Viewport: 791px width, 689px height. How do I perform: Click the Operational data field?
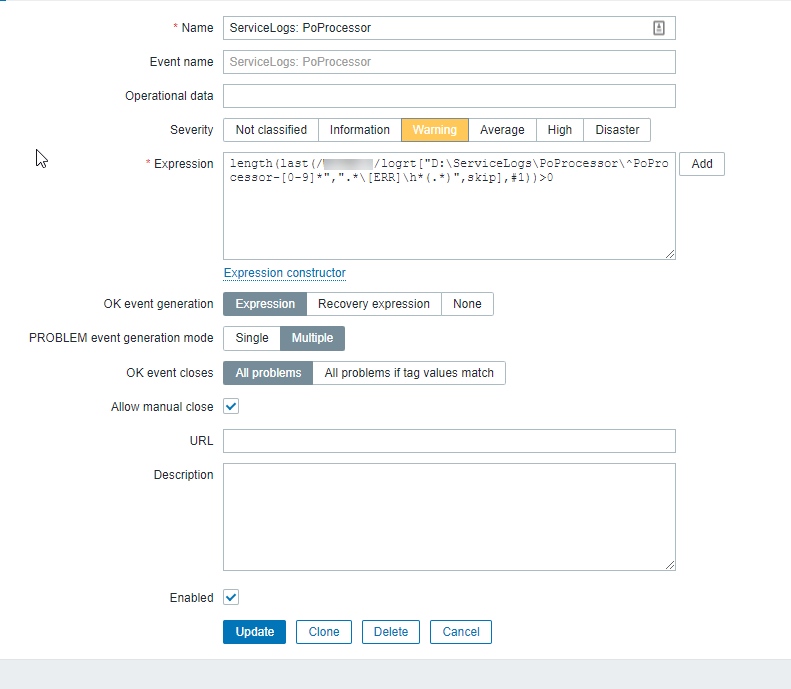[x=449, y=96]
